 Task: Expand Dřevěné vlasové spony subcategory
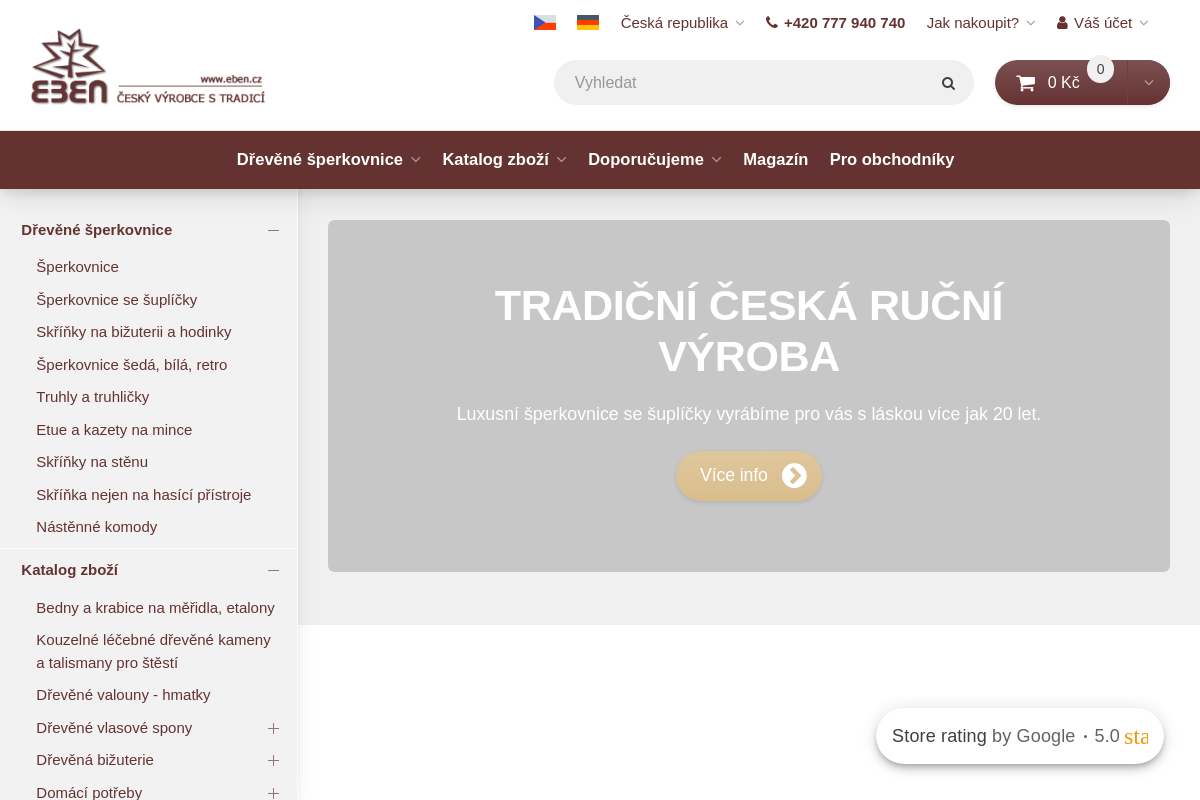click(x=273, y=728)
